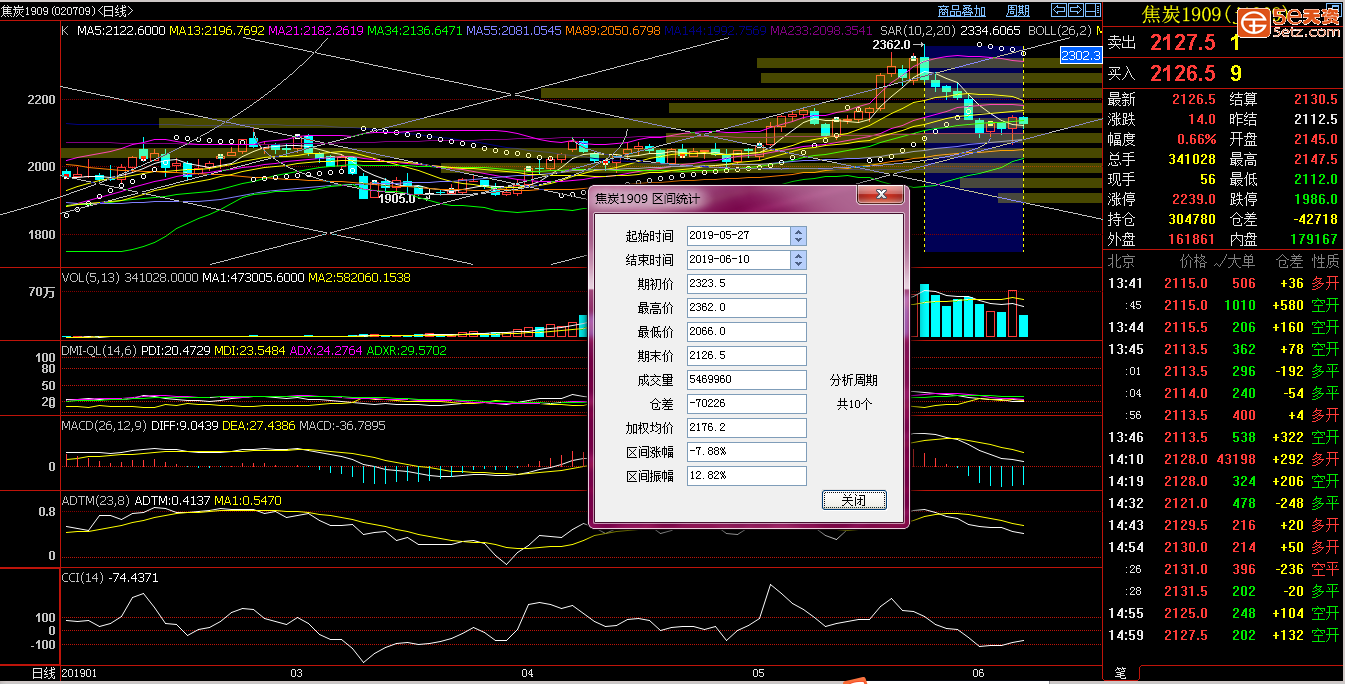Focus the 起始时间 date field 2019-05-27

[739, 236]
